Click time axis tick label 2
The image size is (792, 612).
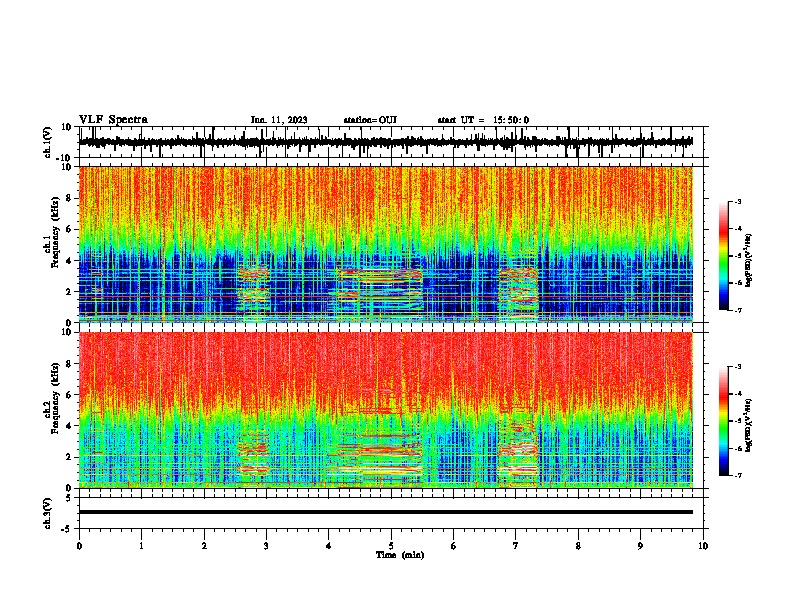204,546
